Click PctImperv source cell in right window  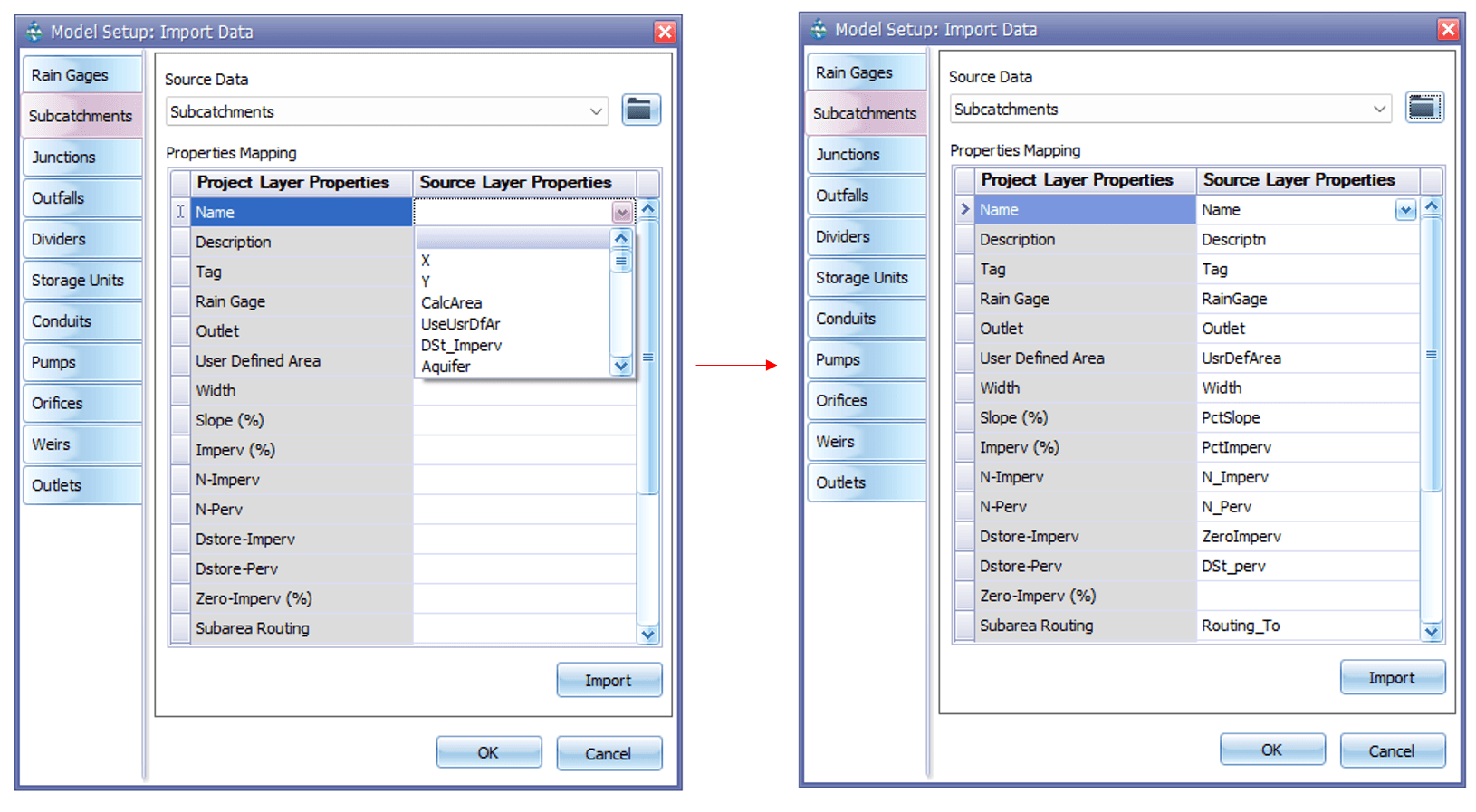[x=1308, y=447]
